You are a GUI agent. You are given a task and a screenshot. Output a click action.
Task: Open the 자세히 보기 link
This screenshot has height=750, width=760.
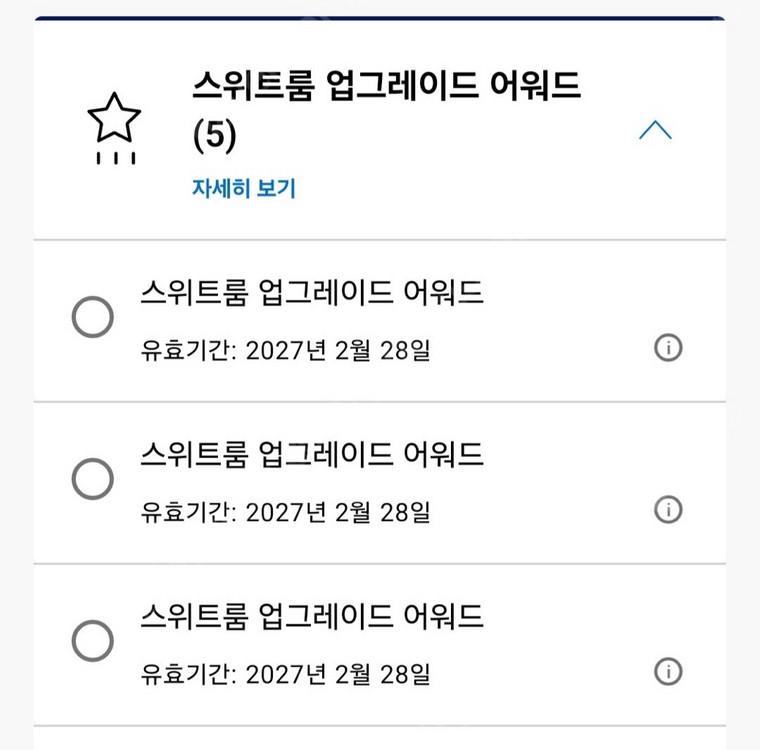click(244, 188)
